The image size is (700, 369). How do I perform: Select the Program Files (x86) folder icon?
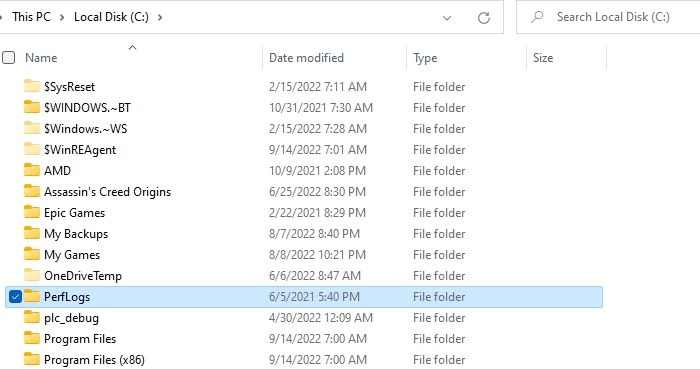tap(32, 359)
